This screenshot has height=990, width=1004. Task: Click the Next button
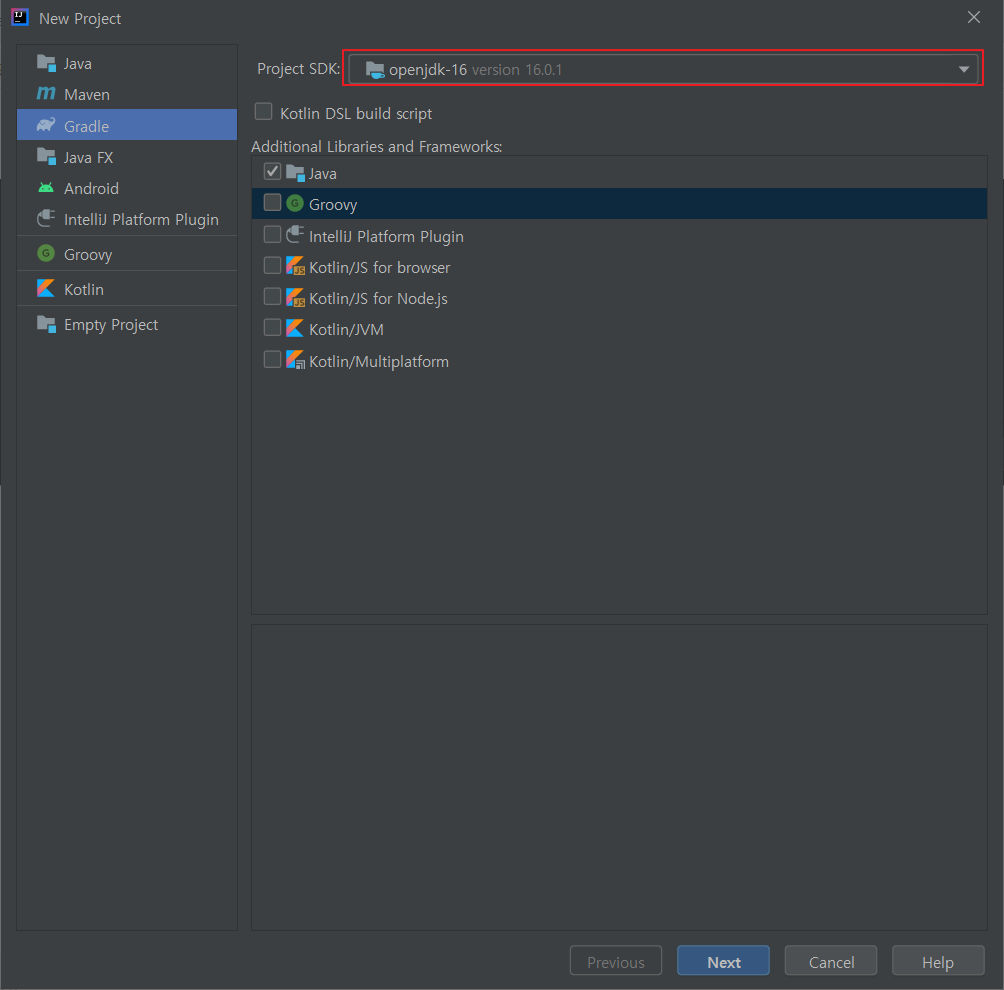click(x=724, y=961)
